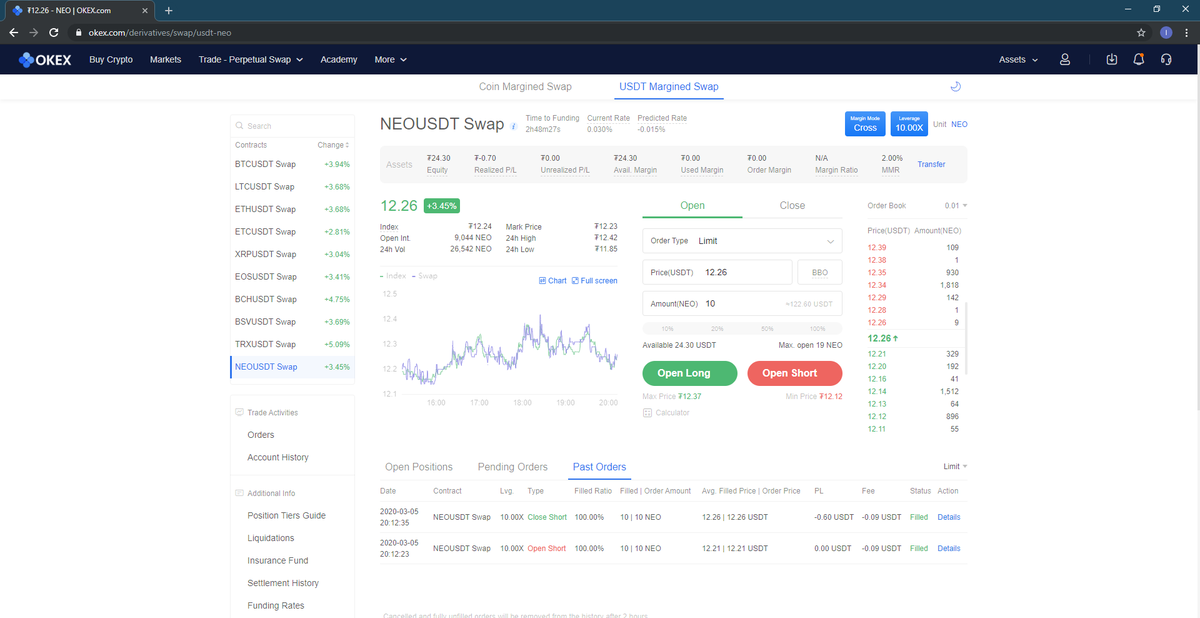Click the 12.39 ask price in order book

[877, 247]
